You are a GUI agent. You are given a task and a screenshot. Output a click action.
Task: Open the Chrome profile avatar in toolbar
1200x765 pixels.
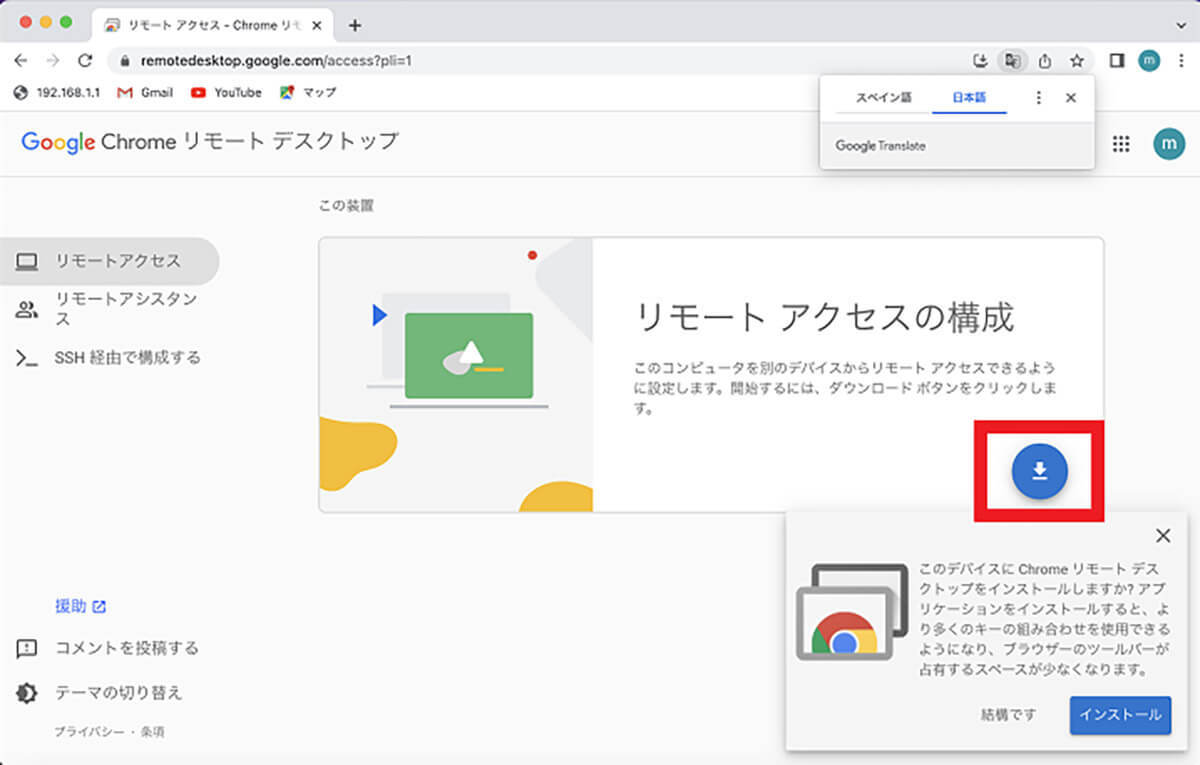1149,61
